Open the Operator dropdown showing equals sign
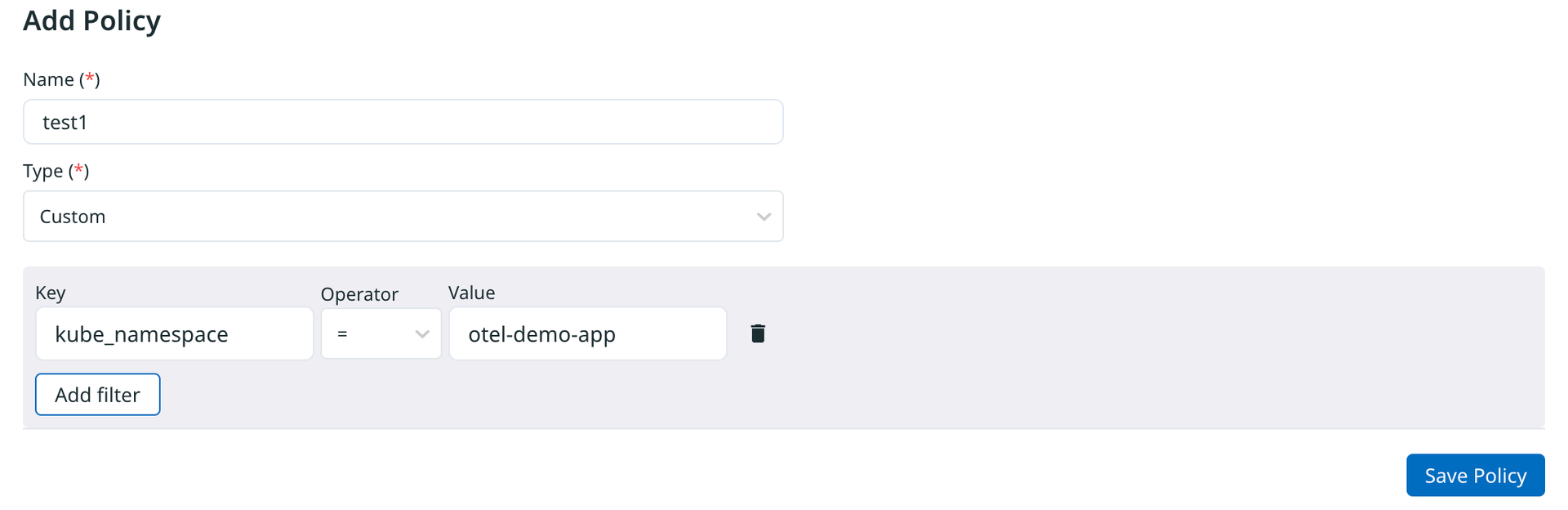The width and height of the screenshot is (1568, 510). point(381,333)
